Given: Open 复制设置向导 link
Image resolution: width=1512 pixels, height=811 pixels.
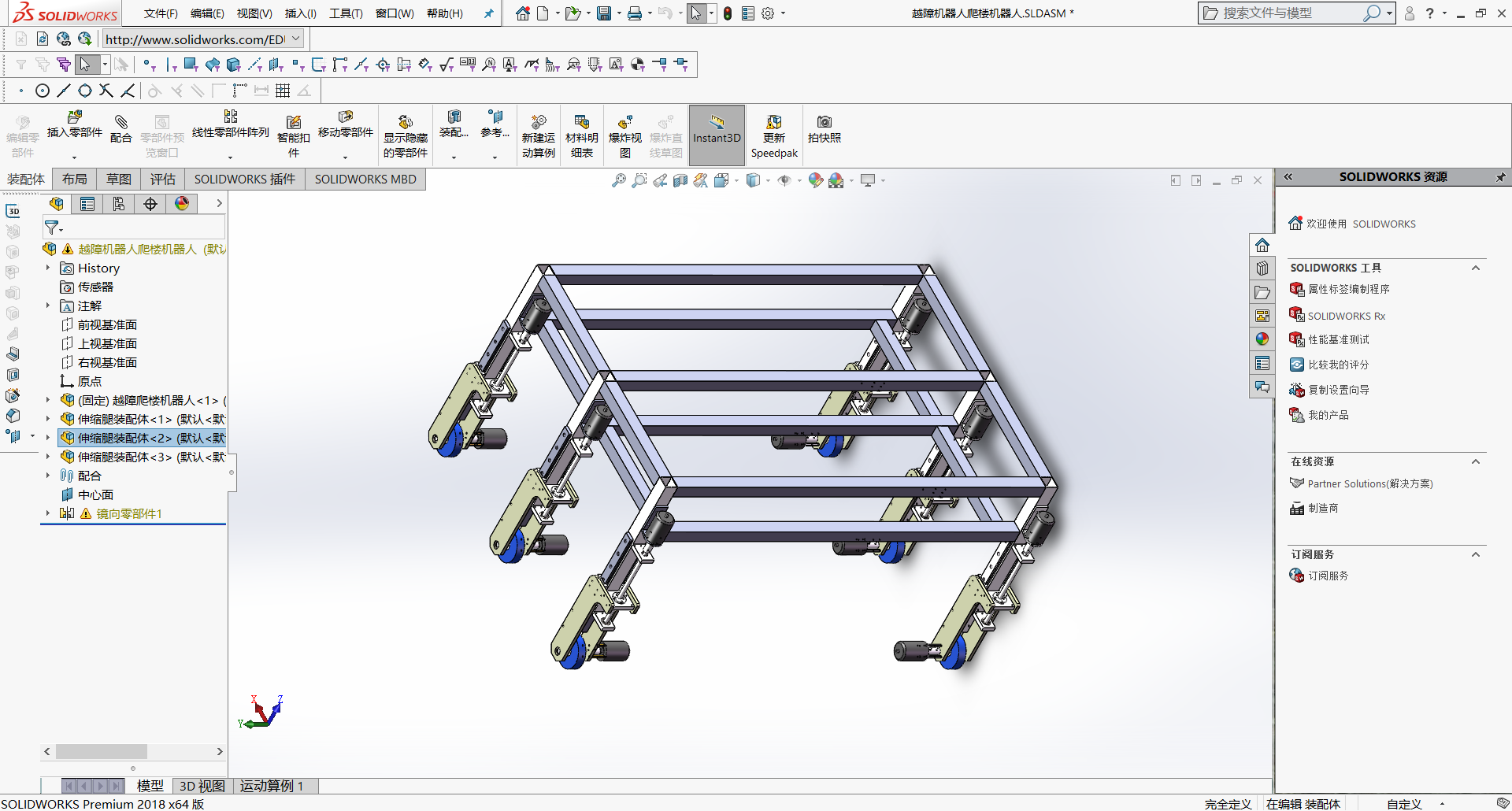Looking at the screenshot, I should click(x=1338, y=391).
